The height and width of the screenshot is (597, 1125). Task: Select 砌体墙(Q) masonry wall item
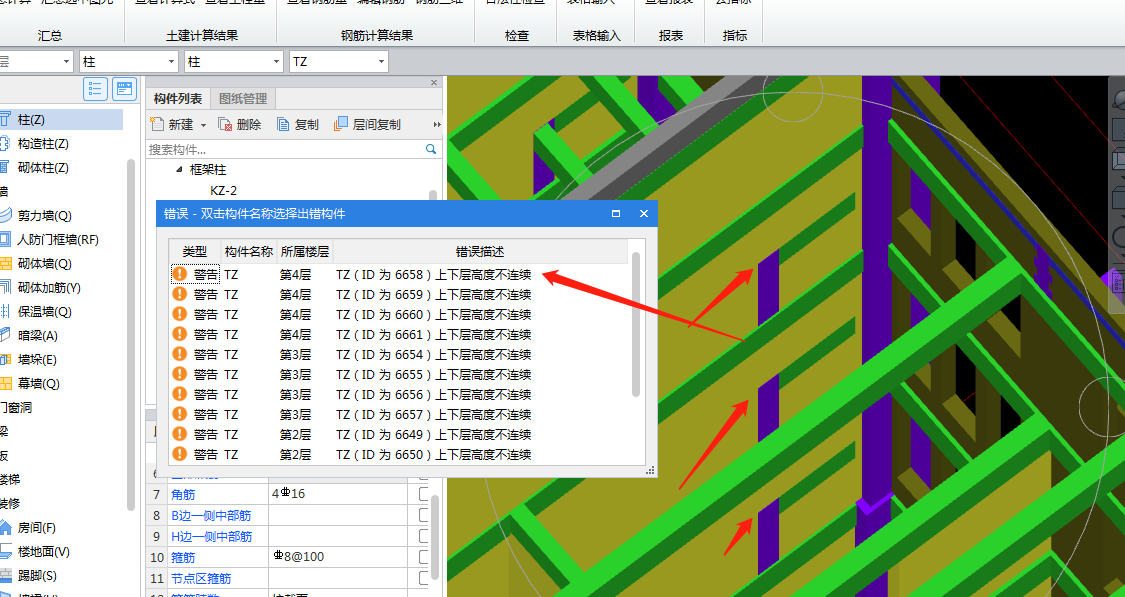44,263
